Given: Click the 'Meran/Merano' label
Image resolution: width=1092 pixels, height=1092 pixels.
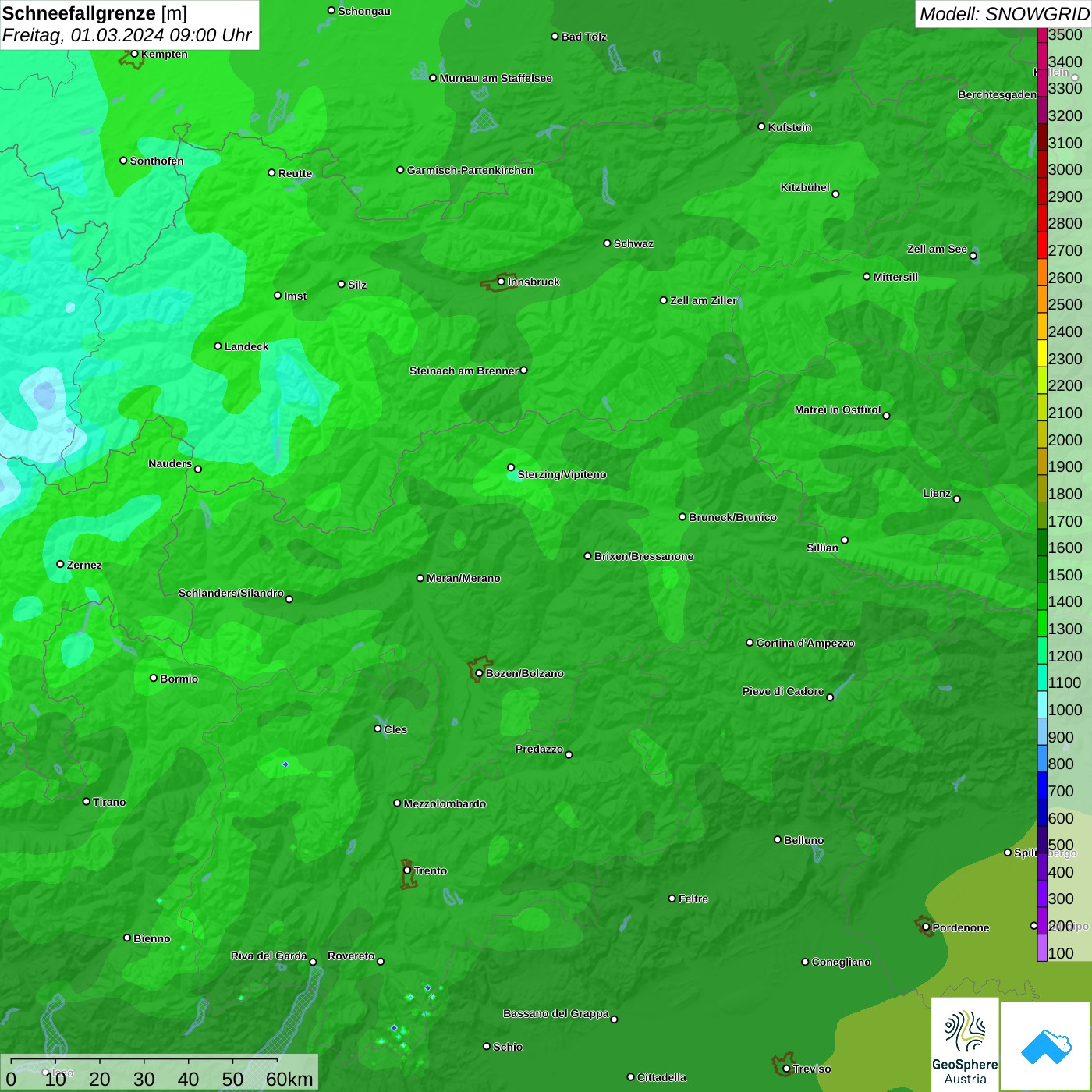Looking at the screenshot, I should tap(463, 578).
